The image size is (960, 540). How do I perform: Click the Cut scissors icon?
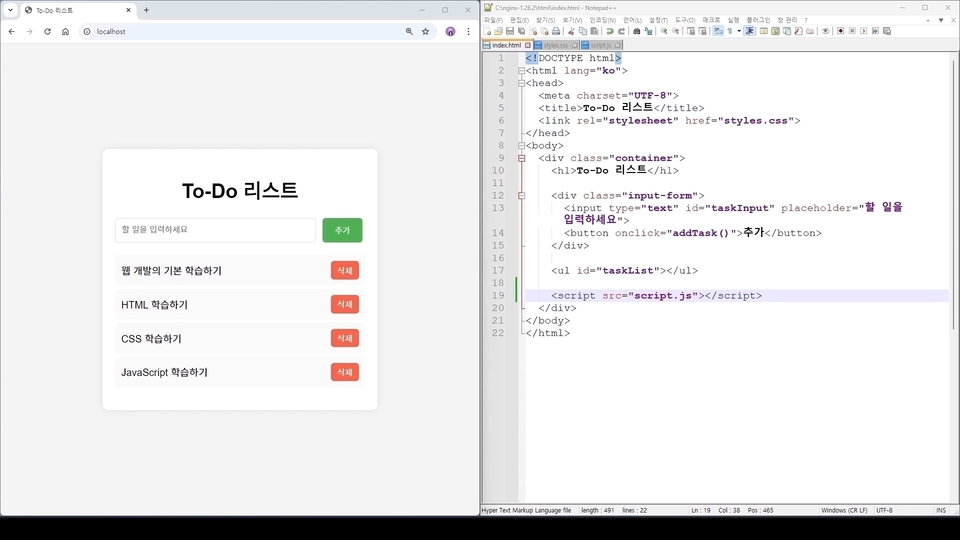571,31
